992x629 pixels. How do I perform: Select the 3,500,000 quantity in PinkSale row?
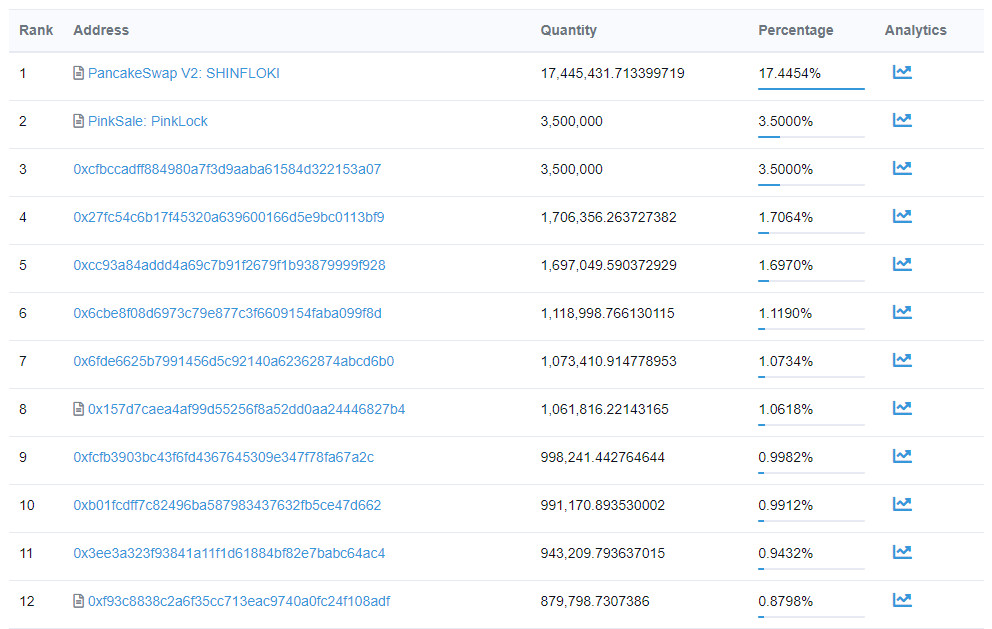(x=571, y=121)
